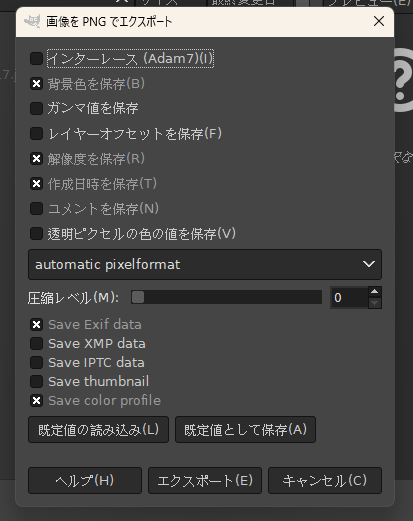
Task: Disable Save Exif data checkbox
Action: [x=36, y=325]
